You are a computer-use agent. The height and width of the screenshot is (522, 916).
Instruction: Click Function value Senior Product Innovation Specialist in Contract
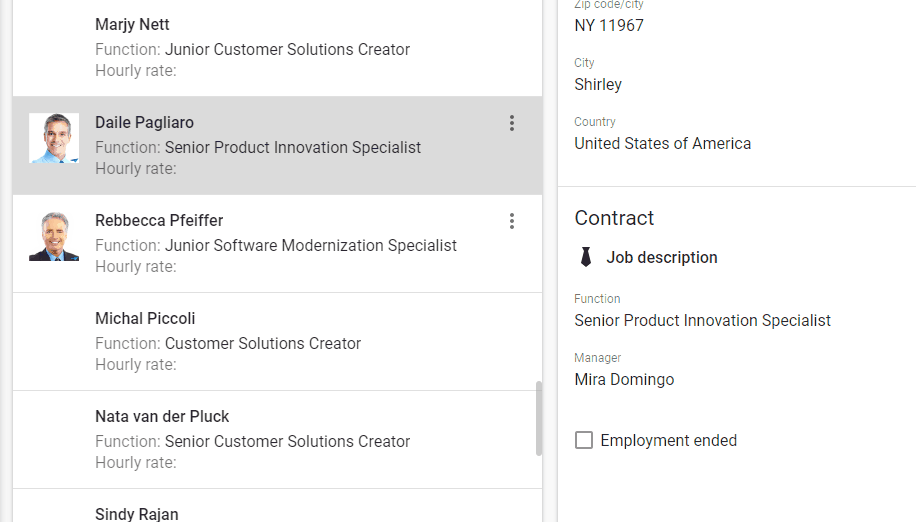(702, 321)
